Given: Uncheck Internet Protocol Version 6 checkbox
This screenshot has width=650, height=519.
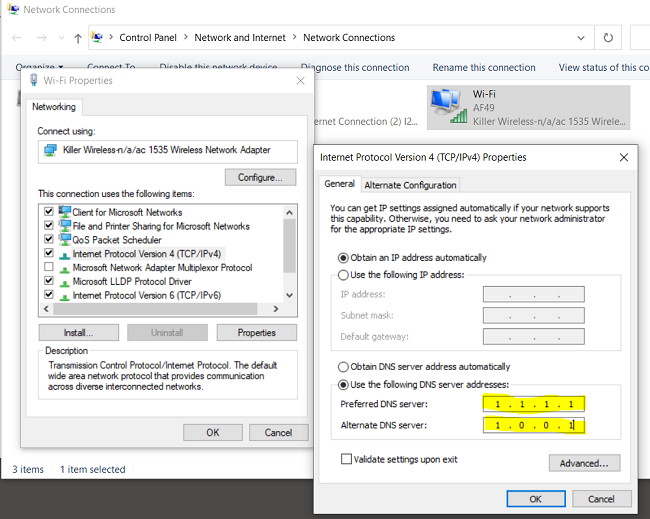Looking at the screenshot, I should coord(49,294).
